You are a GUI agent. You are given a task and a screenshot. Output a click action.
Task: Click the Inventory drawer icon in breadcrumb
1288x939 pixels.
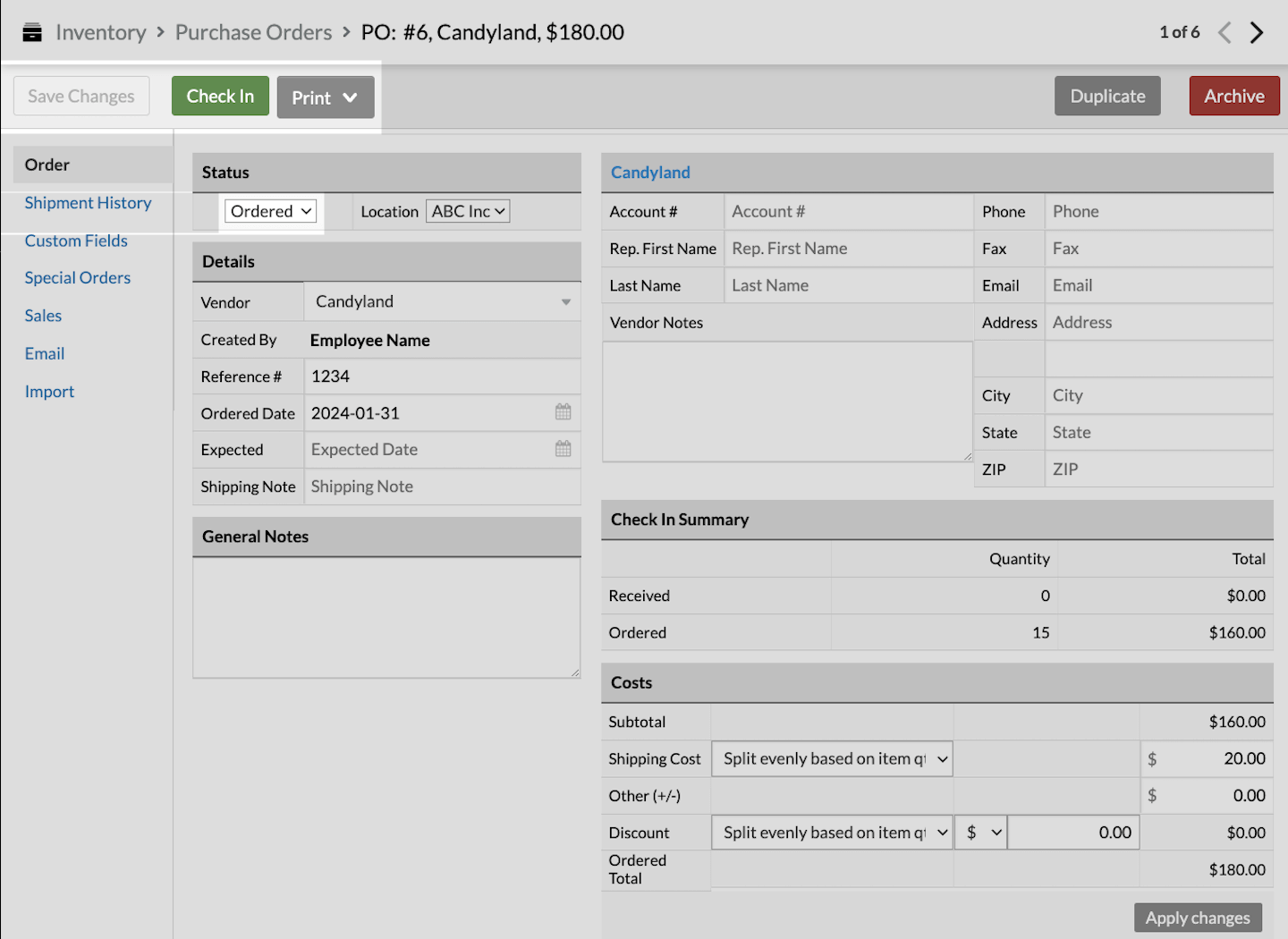[32, 33]
